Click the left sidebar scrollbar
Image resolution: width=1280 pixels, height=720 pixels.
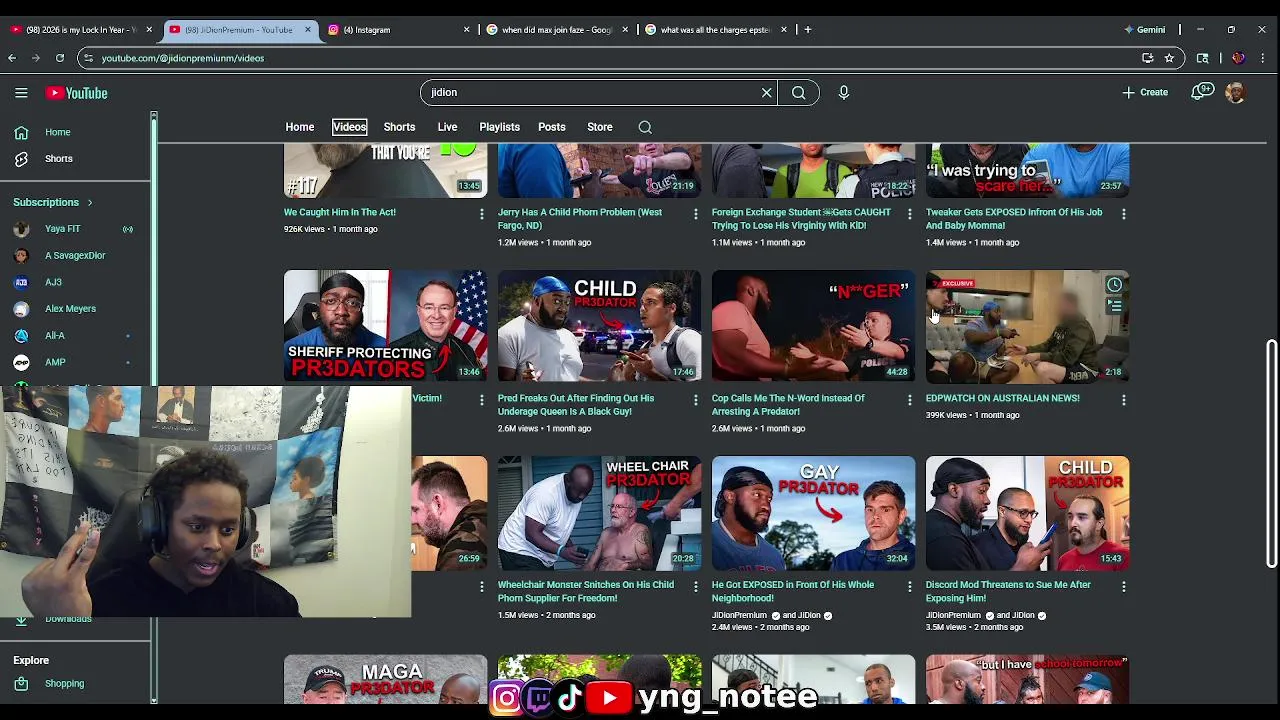(x=154, y=408)
